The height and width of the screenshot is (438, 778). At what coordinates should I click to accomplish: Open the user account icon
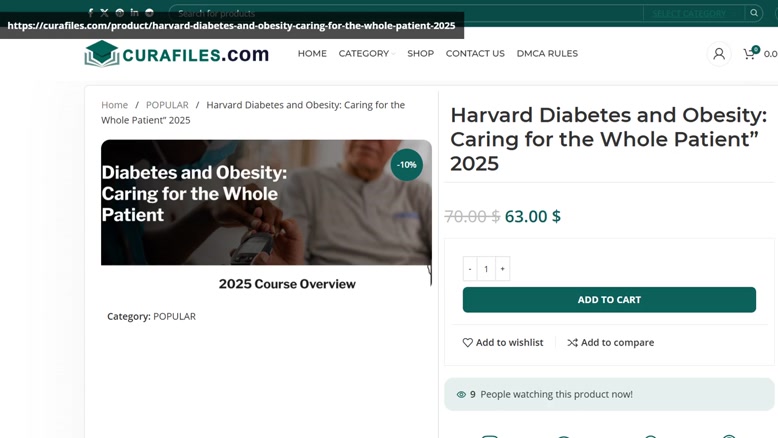point(718,54)
